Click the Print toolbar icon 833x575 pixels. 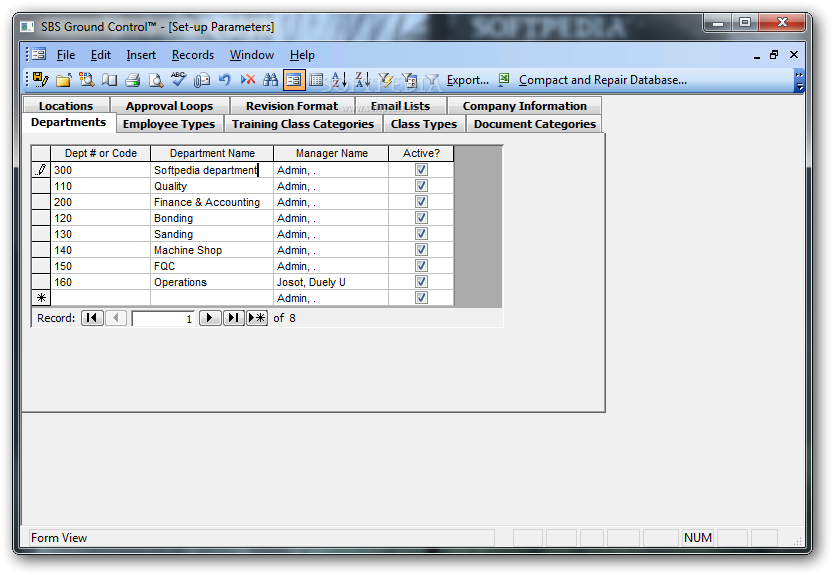tap(132, 80)
